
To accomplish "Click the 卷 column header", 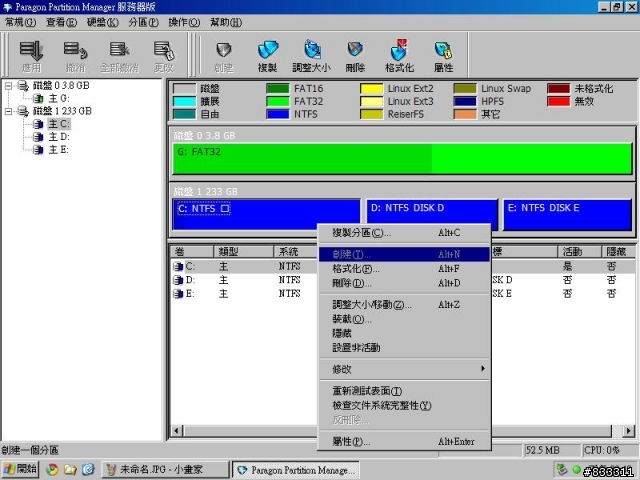I will coord(191,251).
